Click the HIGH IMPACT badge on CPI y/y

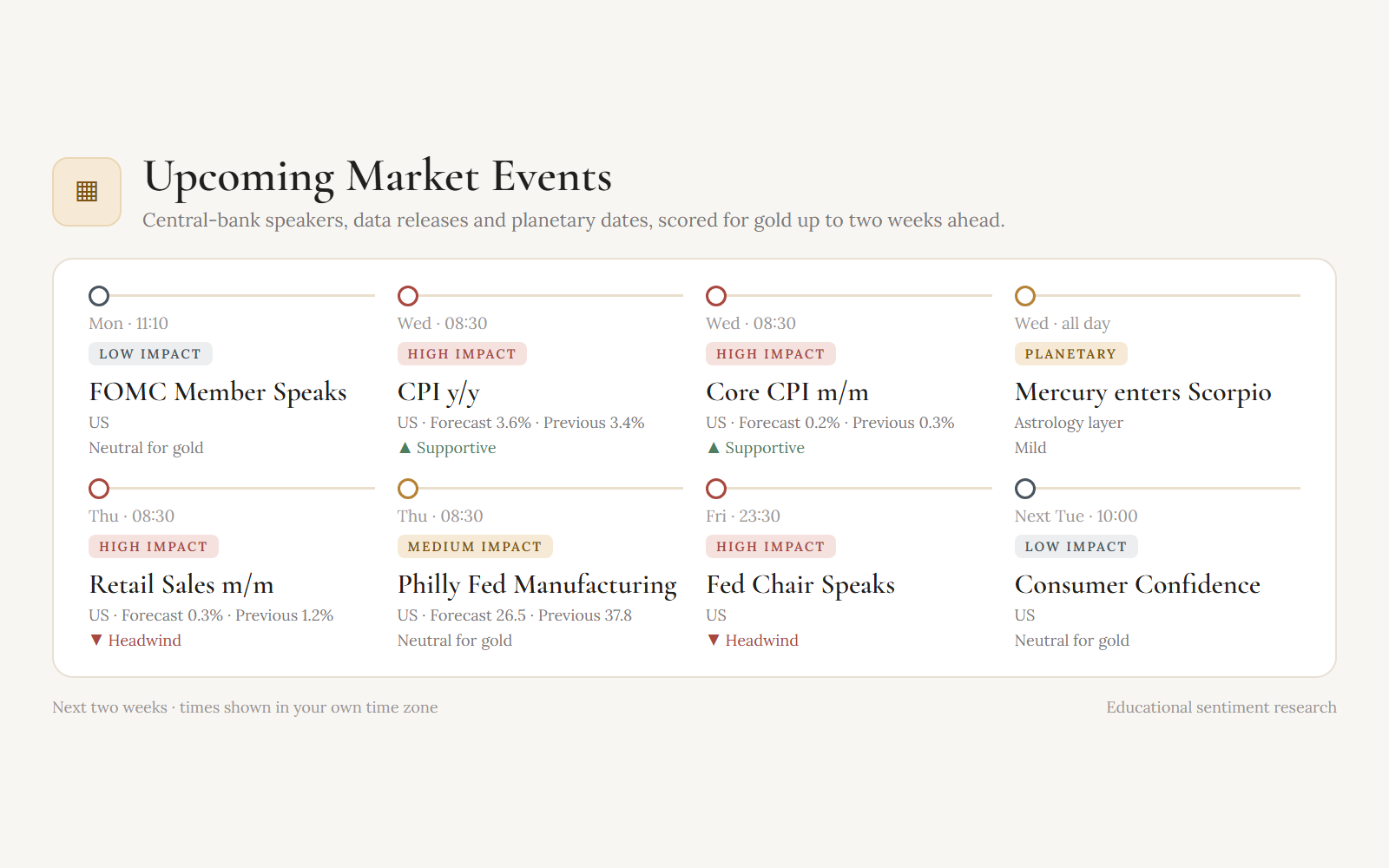coord(462,354)
